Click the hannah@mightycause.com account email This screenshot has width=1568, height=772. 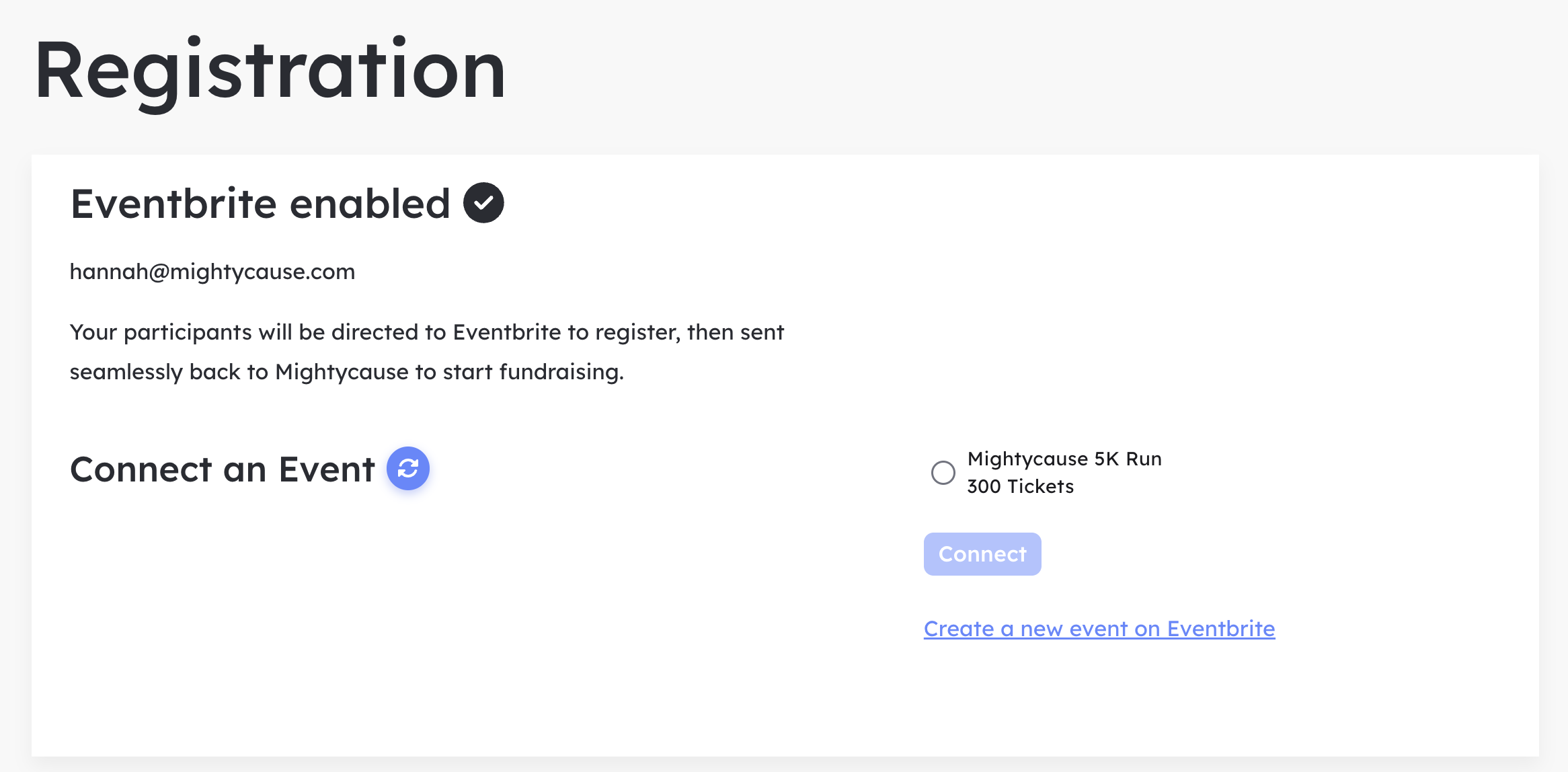[x=212, y=272]
